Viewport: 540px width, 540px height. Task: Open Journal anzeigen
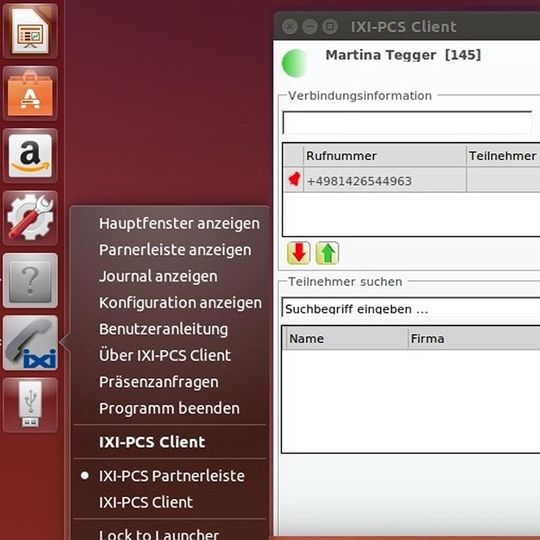[x=158, y=277]
